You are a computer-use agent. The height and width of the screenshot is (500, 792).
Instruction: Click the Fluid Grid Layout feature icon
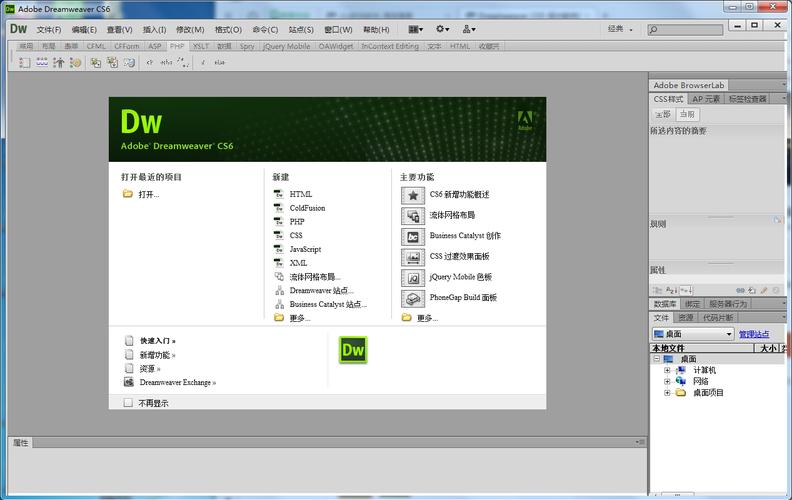tap(412, 216)
